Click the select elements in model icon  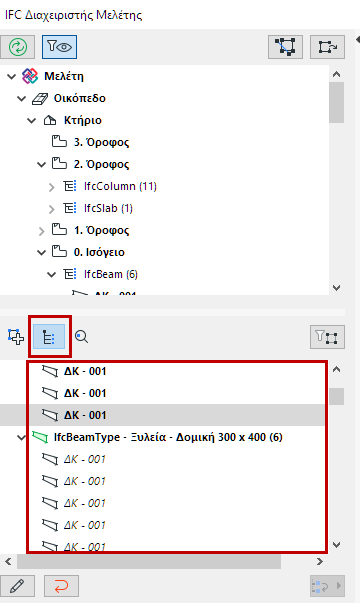pyautogui.click(x=285, y=47)
